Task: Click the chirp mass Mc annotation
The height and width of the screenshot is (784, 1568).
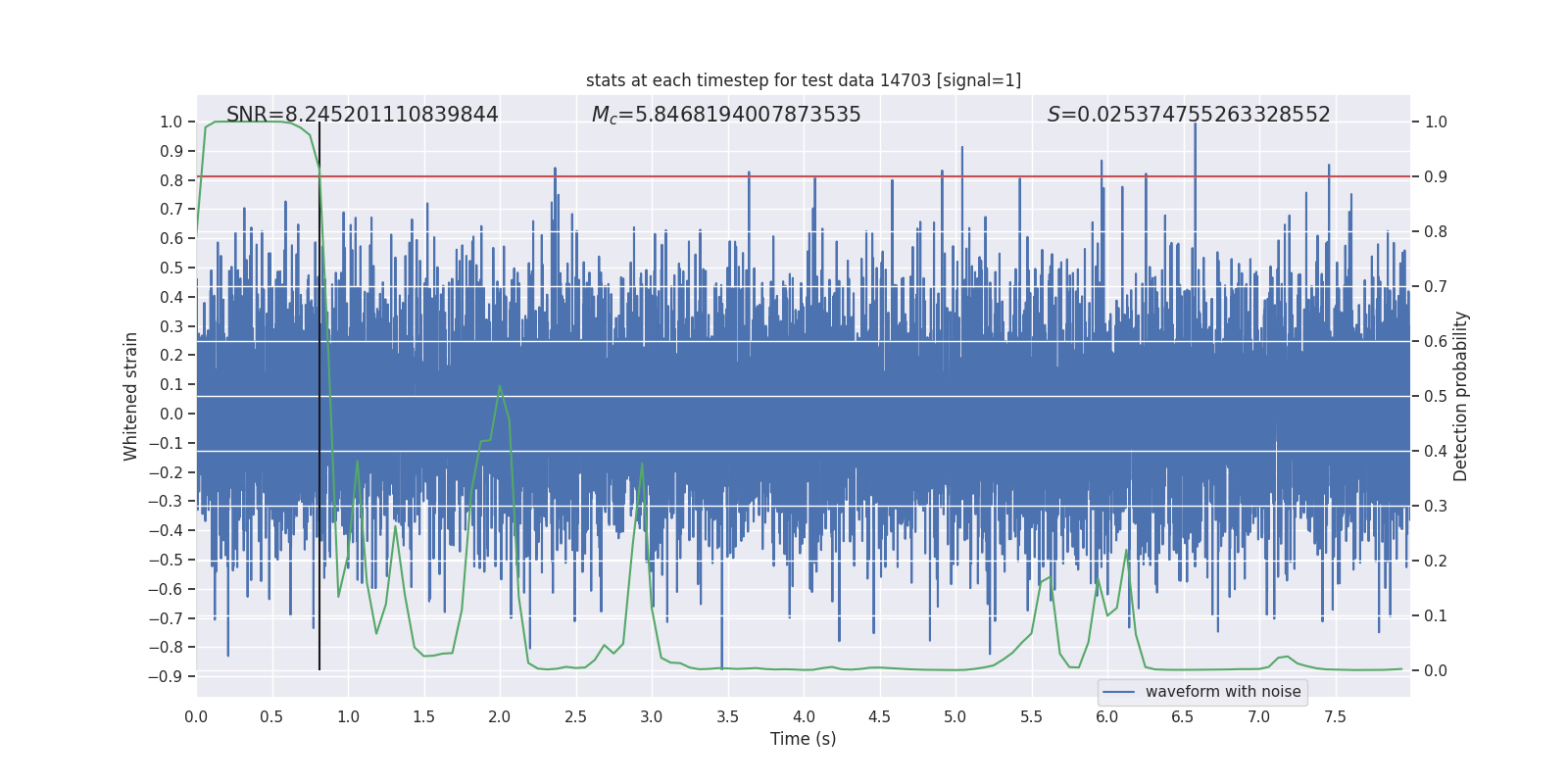Action: [x=725, y=115]
